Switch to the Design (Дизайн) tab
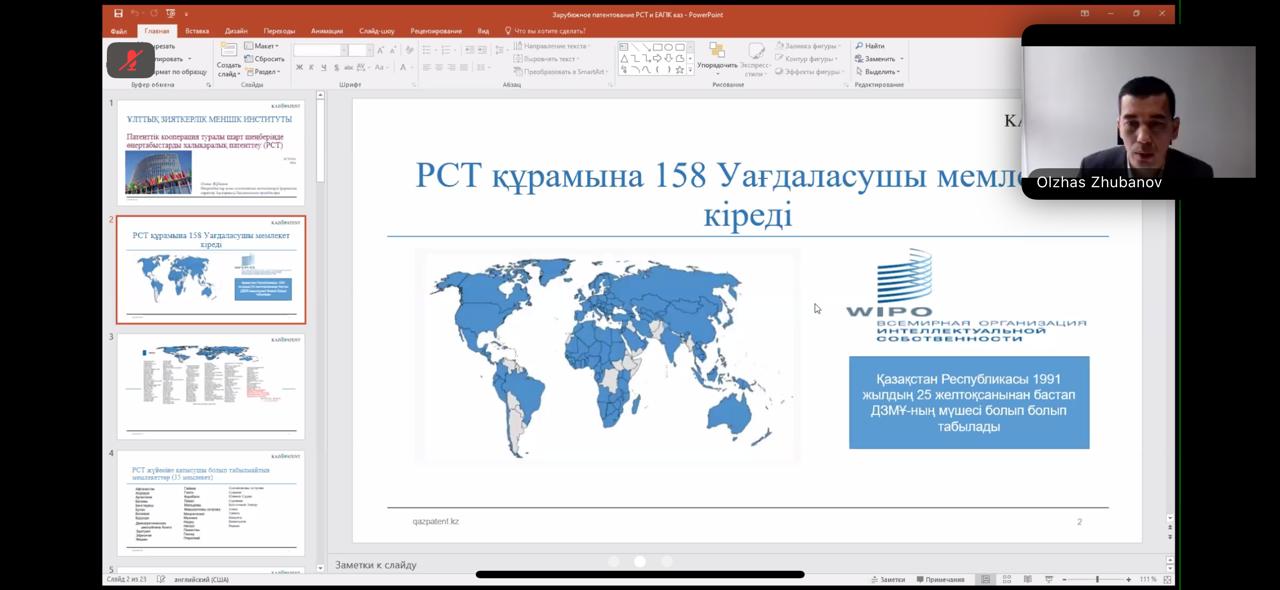 [x=236, y=31]
